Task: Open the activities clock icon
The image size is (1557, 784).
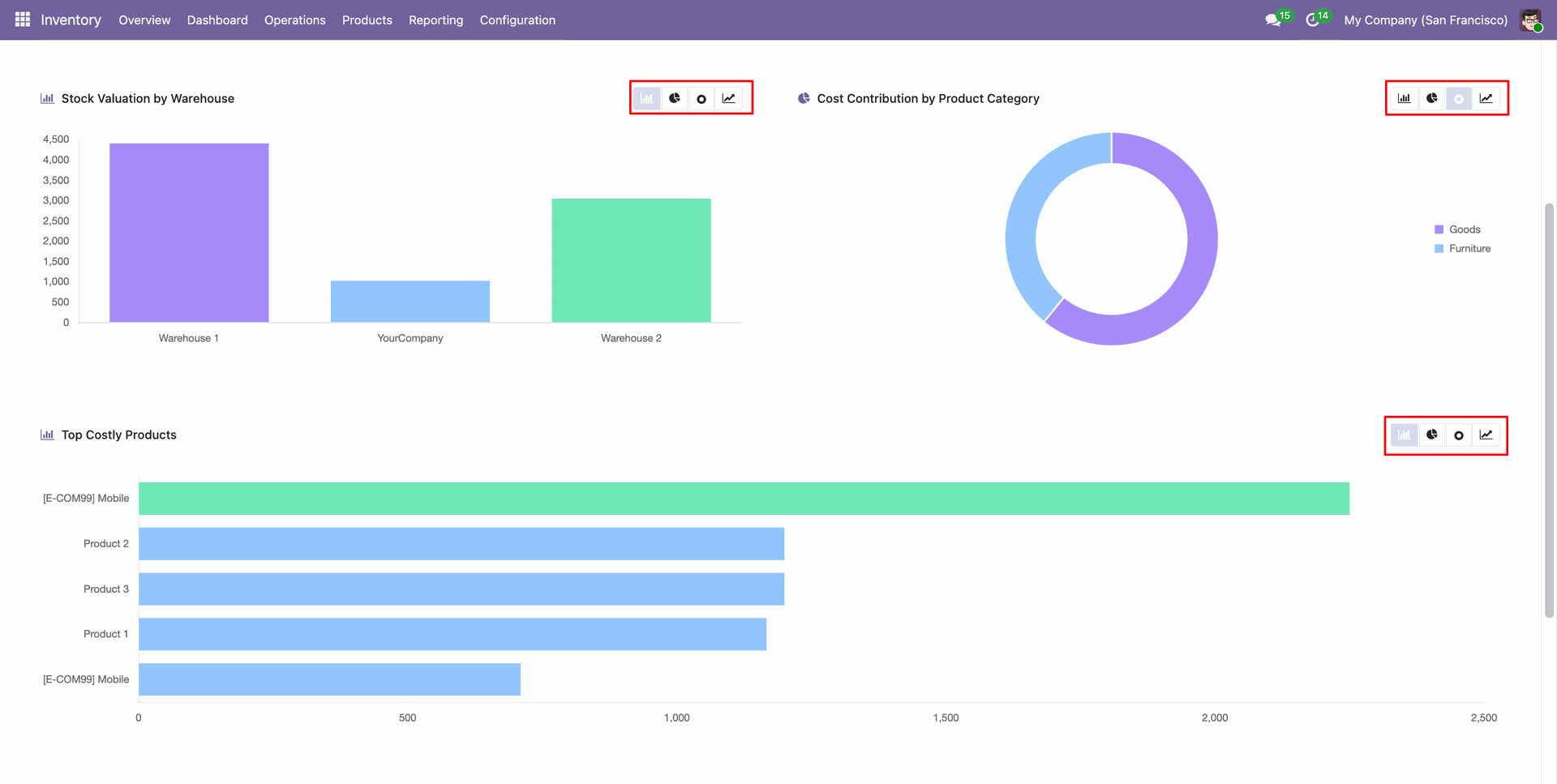Action: click(x=1312, y=20)
